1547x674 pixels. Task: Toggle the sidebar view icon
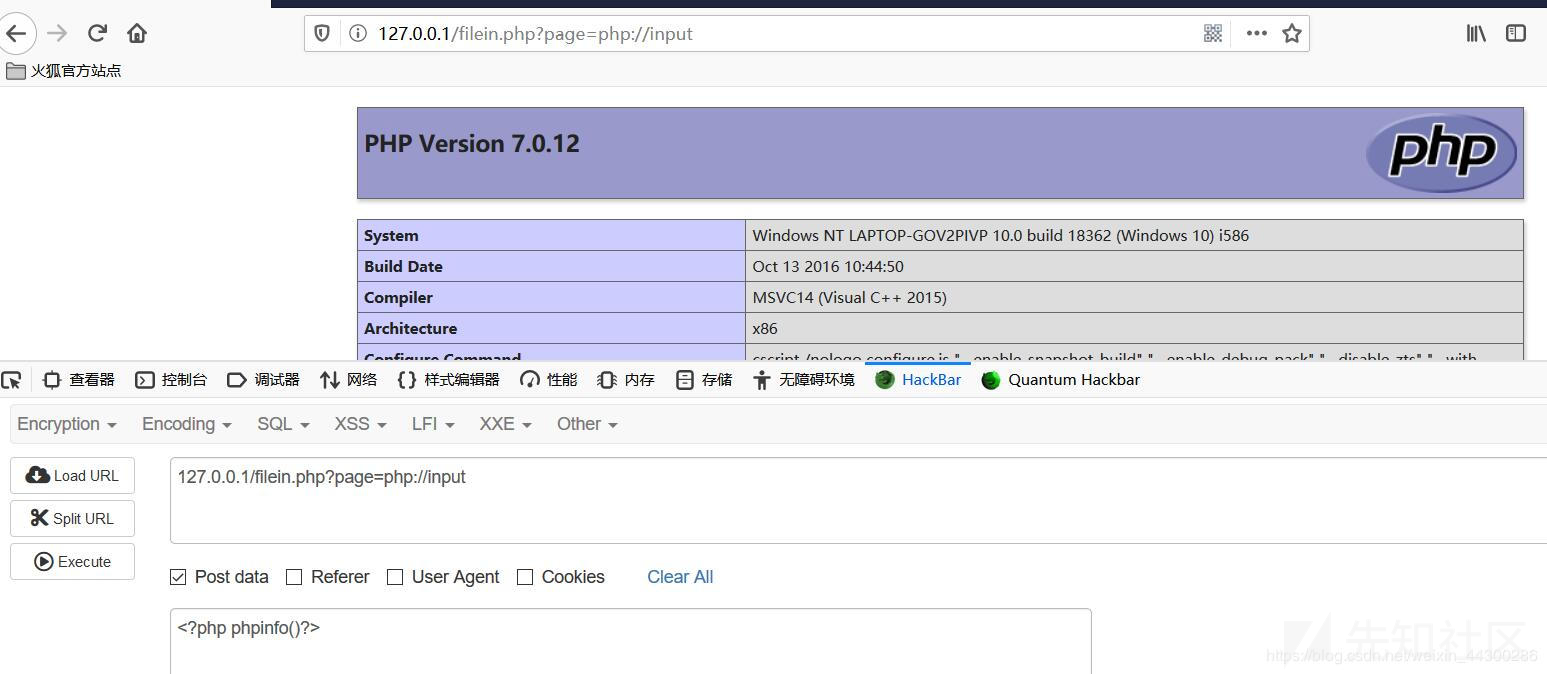pos(1516,33)
